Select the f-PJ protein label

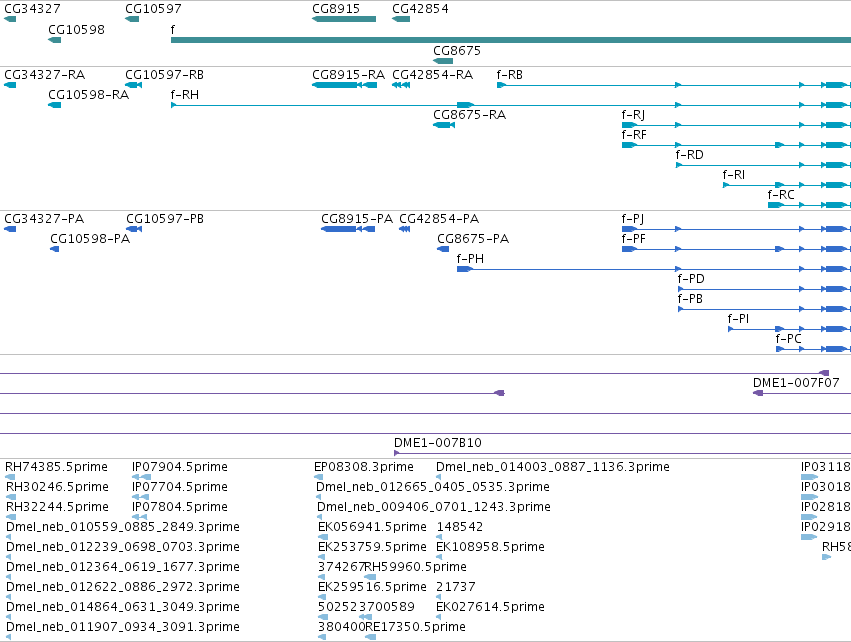pyautogui.click(x=632, y=219)
